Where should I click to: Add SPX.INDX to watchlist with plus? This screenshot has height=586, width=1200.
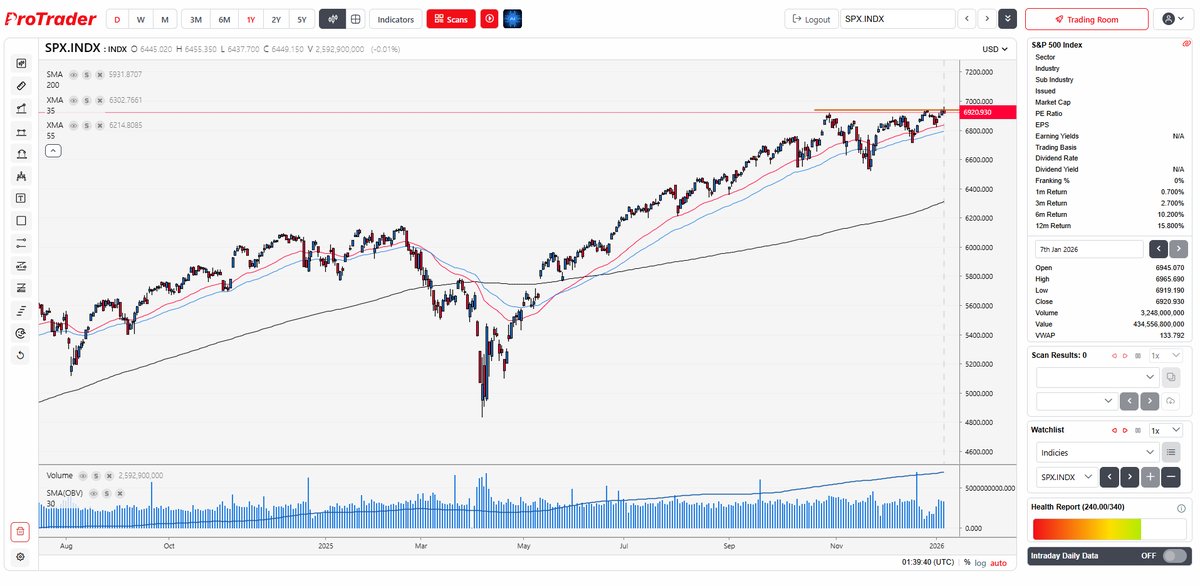pos(1151,477)
